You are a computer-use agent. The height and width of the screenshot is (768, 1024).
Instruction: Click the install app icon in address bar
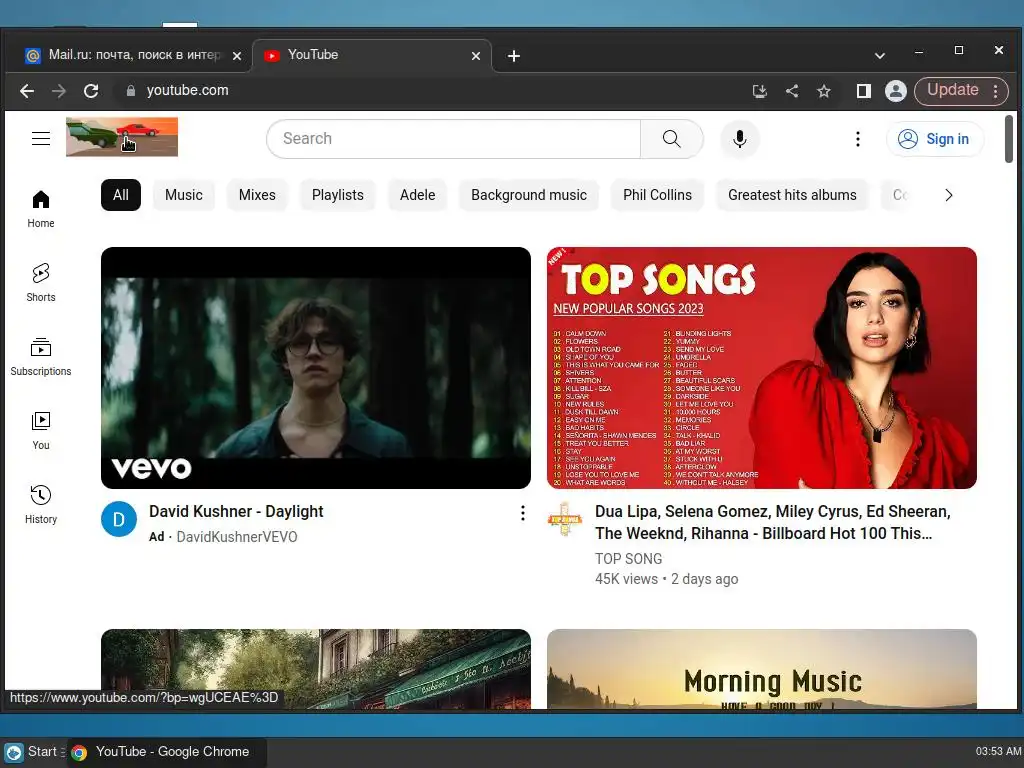tap(760, 91)
